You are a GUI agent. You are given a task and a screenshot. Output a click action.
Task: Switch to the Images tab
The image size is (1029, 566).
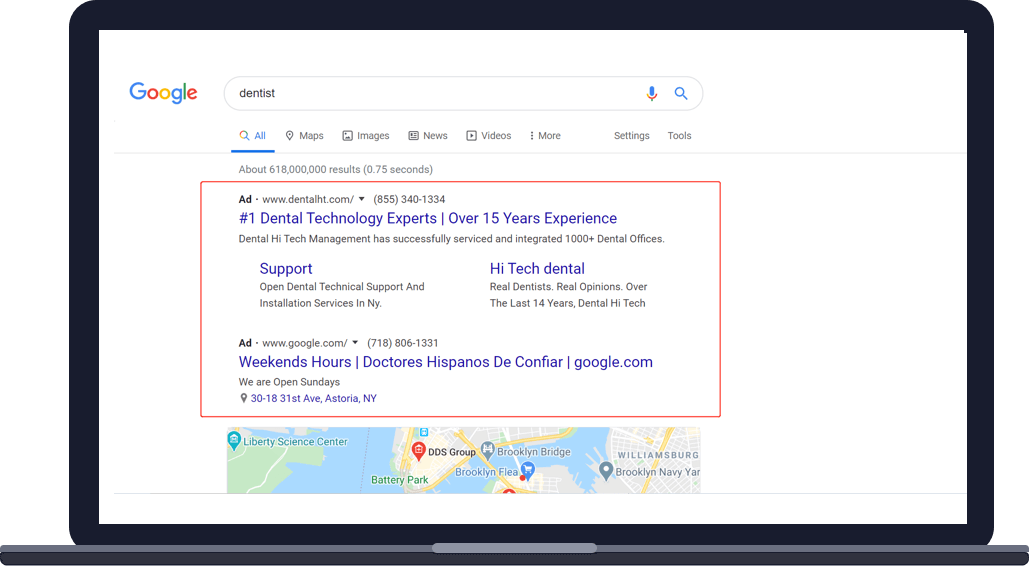tap(366, 136)
